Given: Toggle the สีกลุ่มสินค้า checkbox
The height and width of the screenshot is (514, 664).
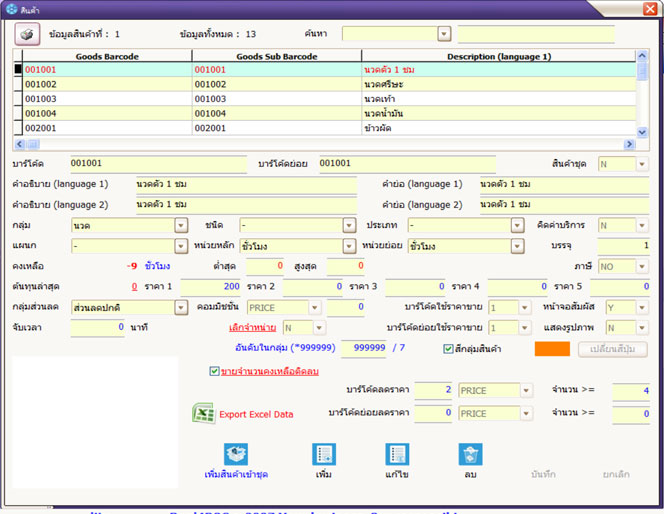Looking at the screenshot, I should (x=449, y=349).
